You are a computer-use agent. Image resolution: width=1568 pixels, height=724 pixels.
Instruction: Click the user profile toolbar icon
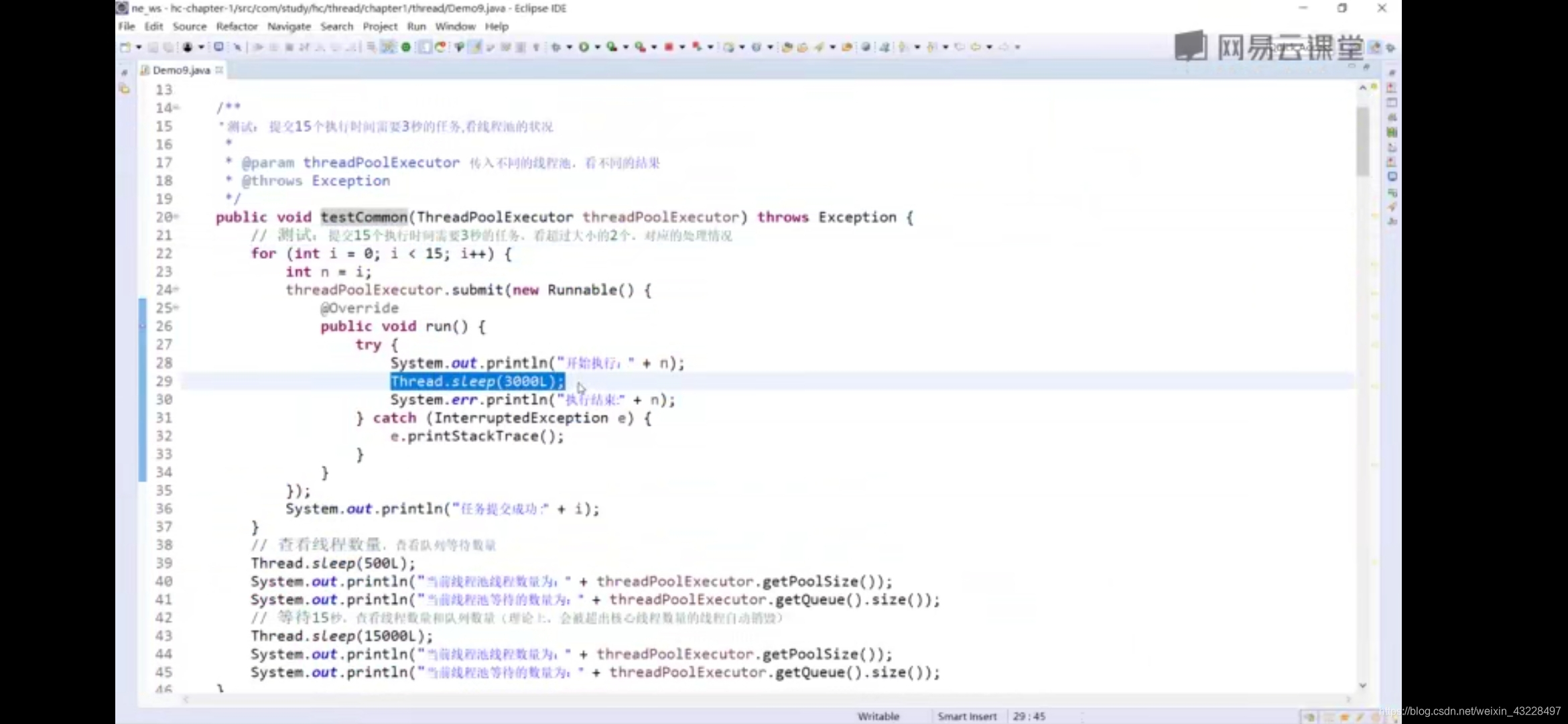[x=188, y=47]
